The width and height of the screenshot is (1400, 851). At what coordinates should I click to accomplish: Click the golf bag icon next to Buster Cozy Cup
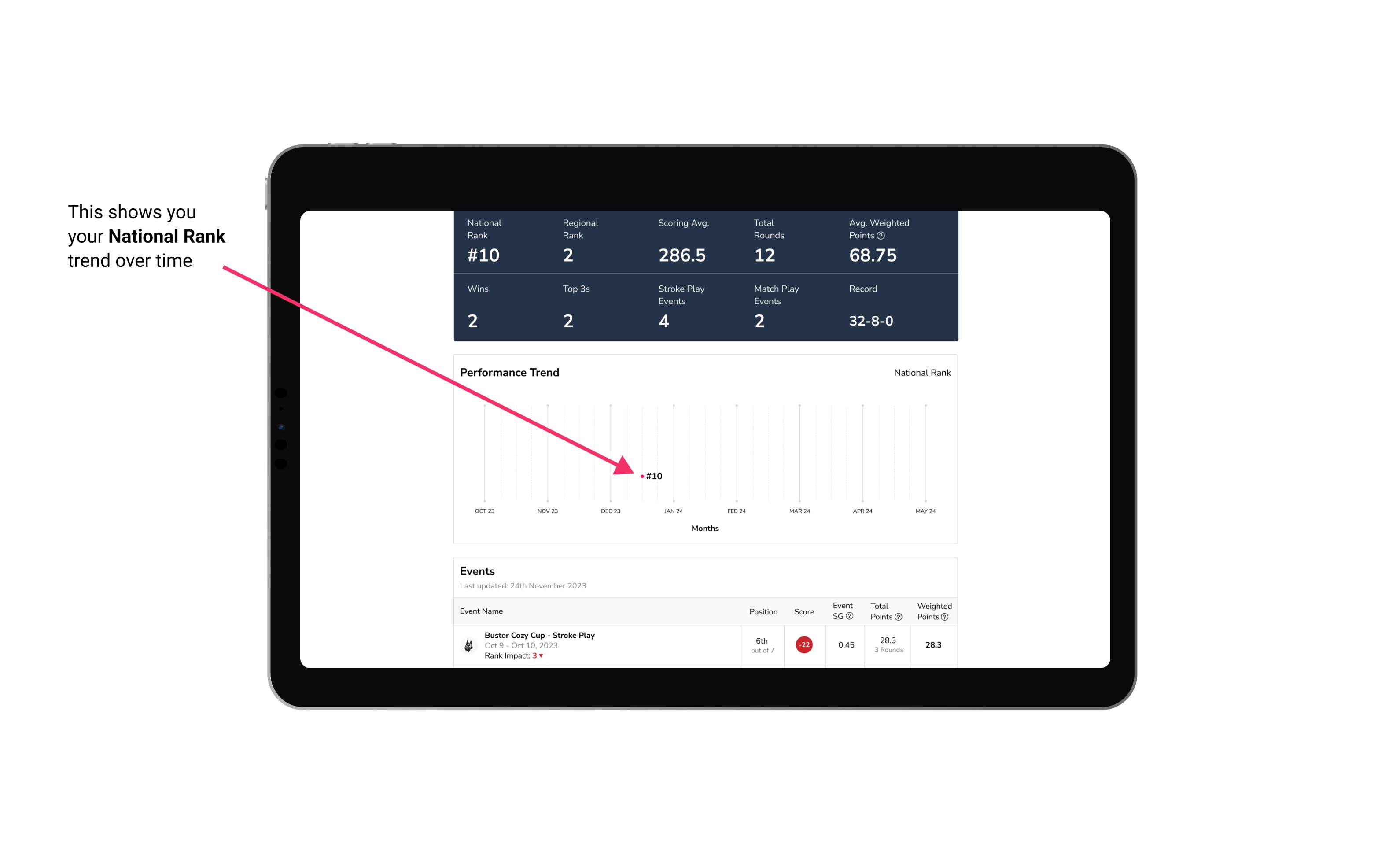click(469, 644)
